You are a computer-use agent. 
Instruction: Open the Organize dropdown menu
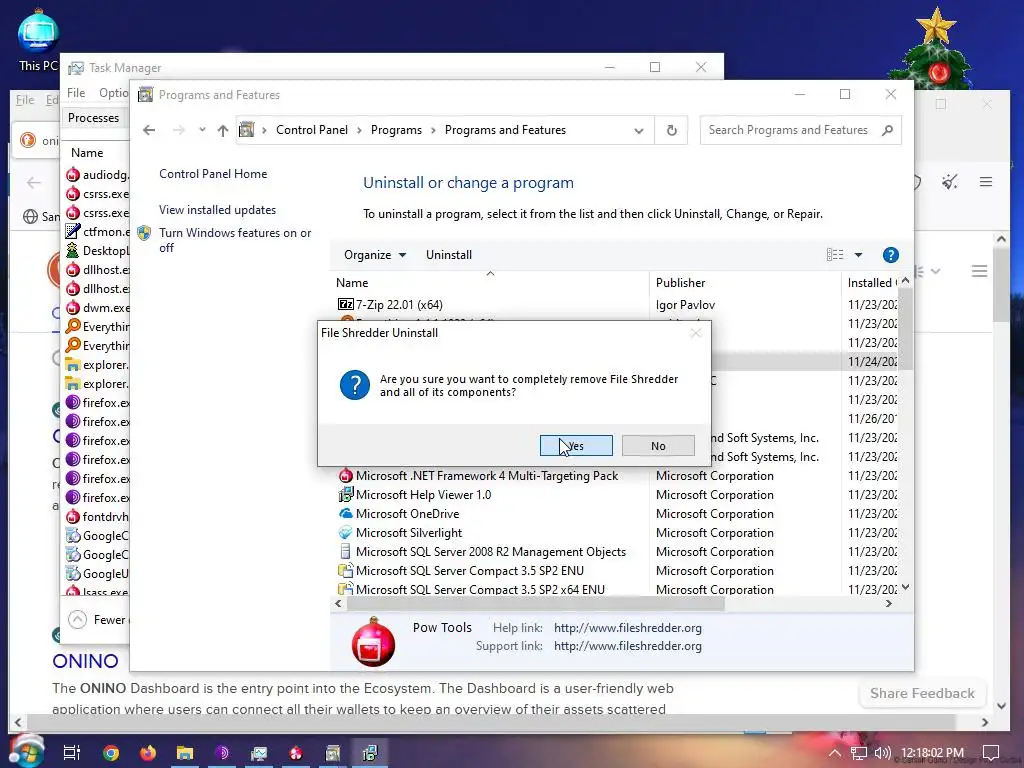[x=375, y=255]
